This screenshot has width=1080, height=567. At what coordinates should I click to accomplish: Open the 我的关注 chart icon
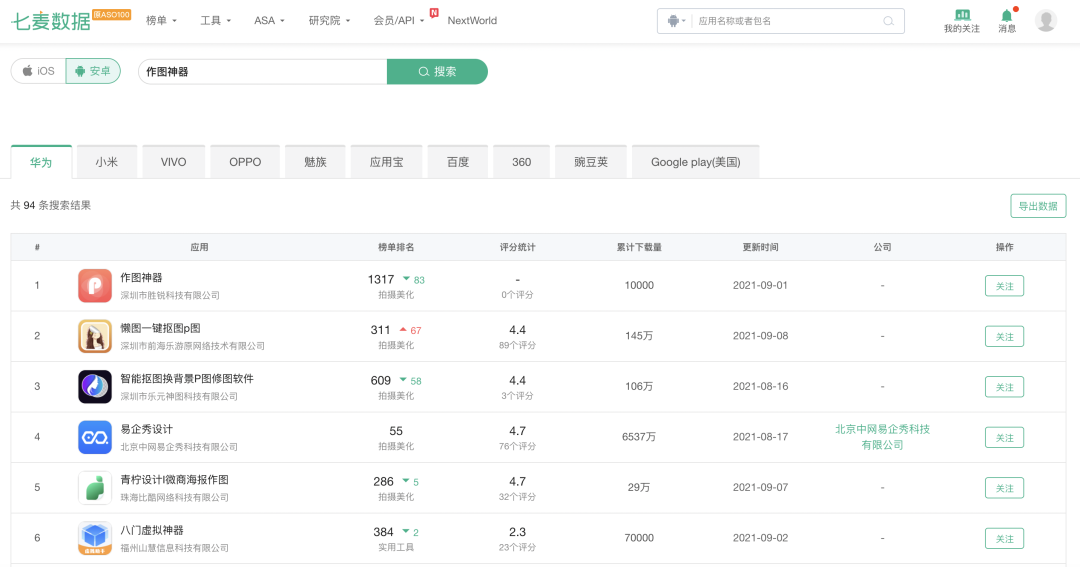(962, 15)
